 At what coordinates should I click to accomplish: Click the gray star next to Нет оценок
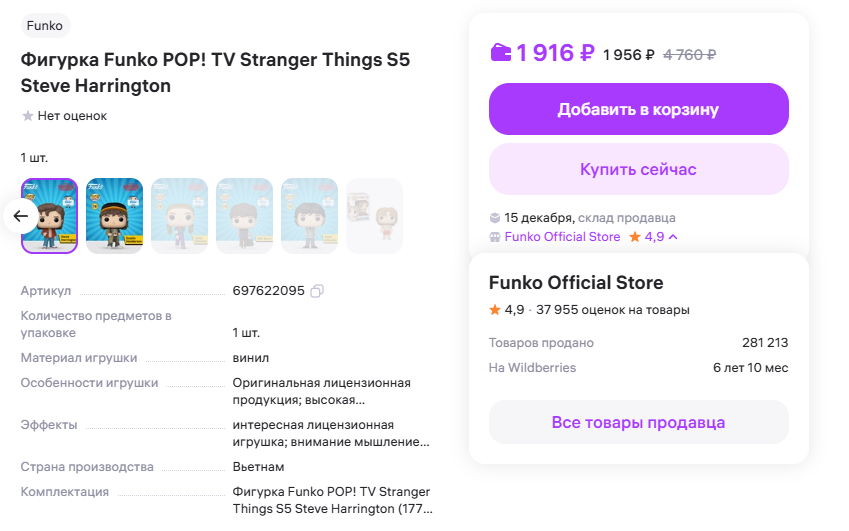(27, 116)
